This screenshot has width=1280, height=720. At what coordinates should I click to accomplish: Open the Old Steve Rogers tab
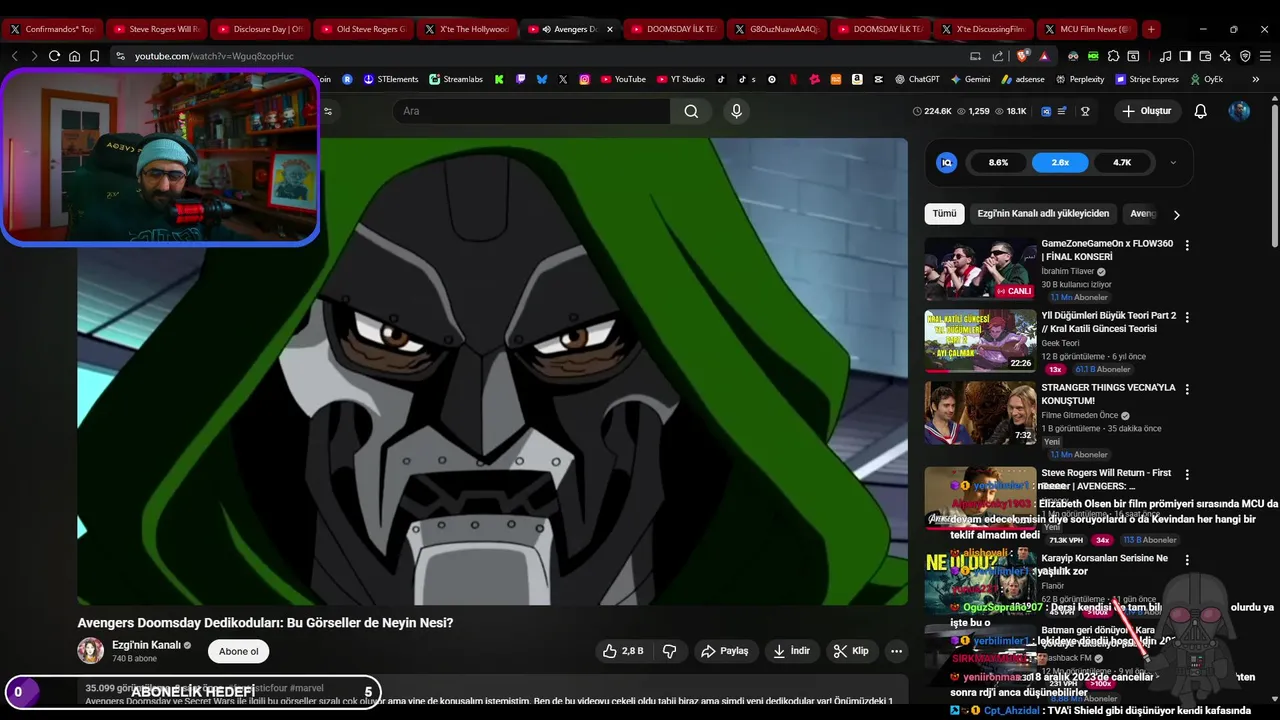362,29
